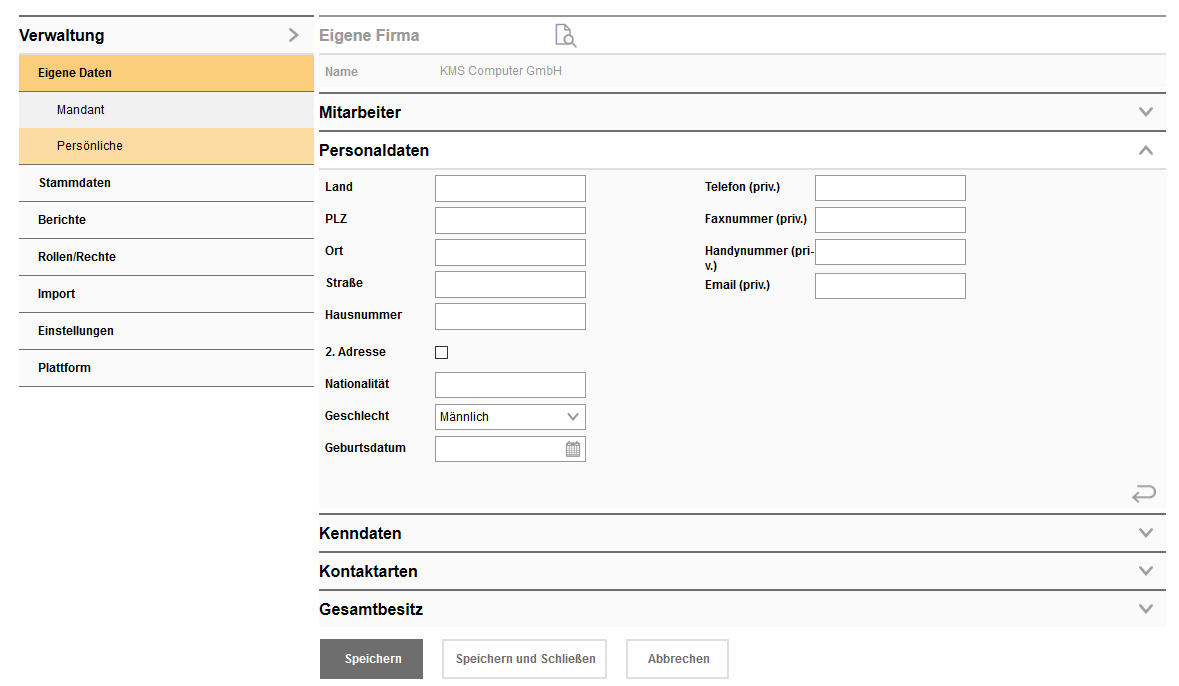Click the Kenndaten expand arrow
The height and width of the screenshot is (686, 1179).
(1145, 533)
